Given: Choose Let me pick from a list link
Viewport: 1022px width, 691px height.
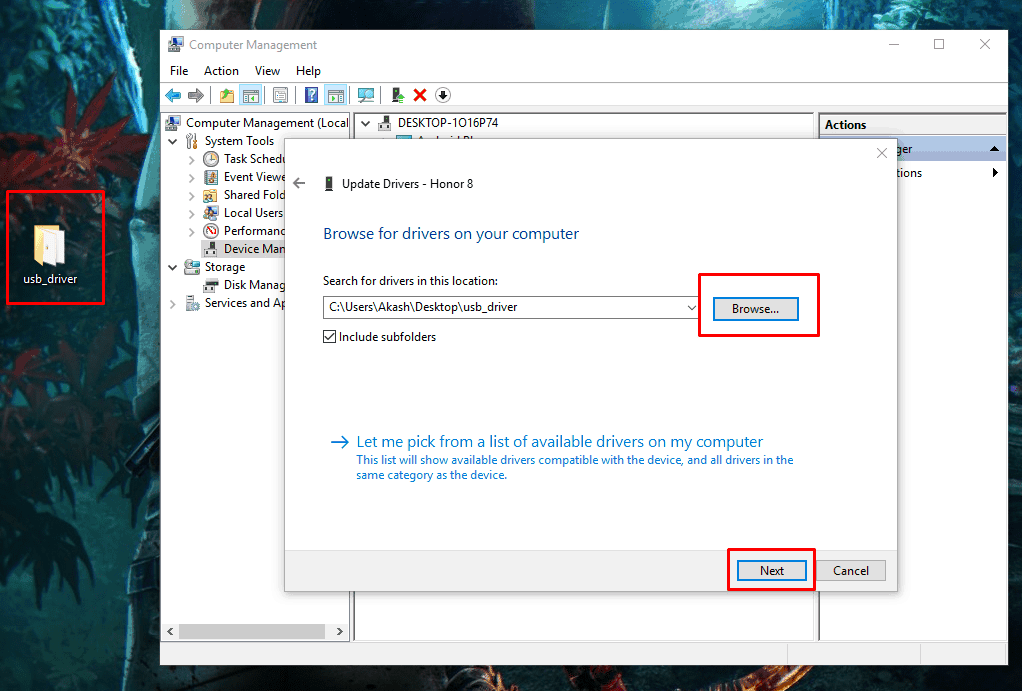Looking at the screenshot, I should (559, 442).
